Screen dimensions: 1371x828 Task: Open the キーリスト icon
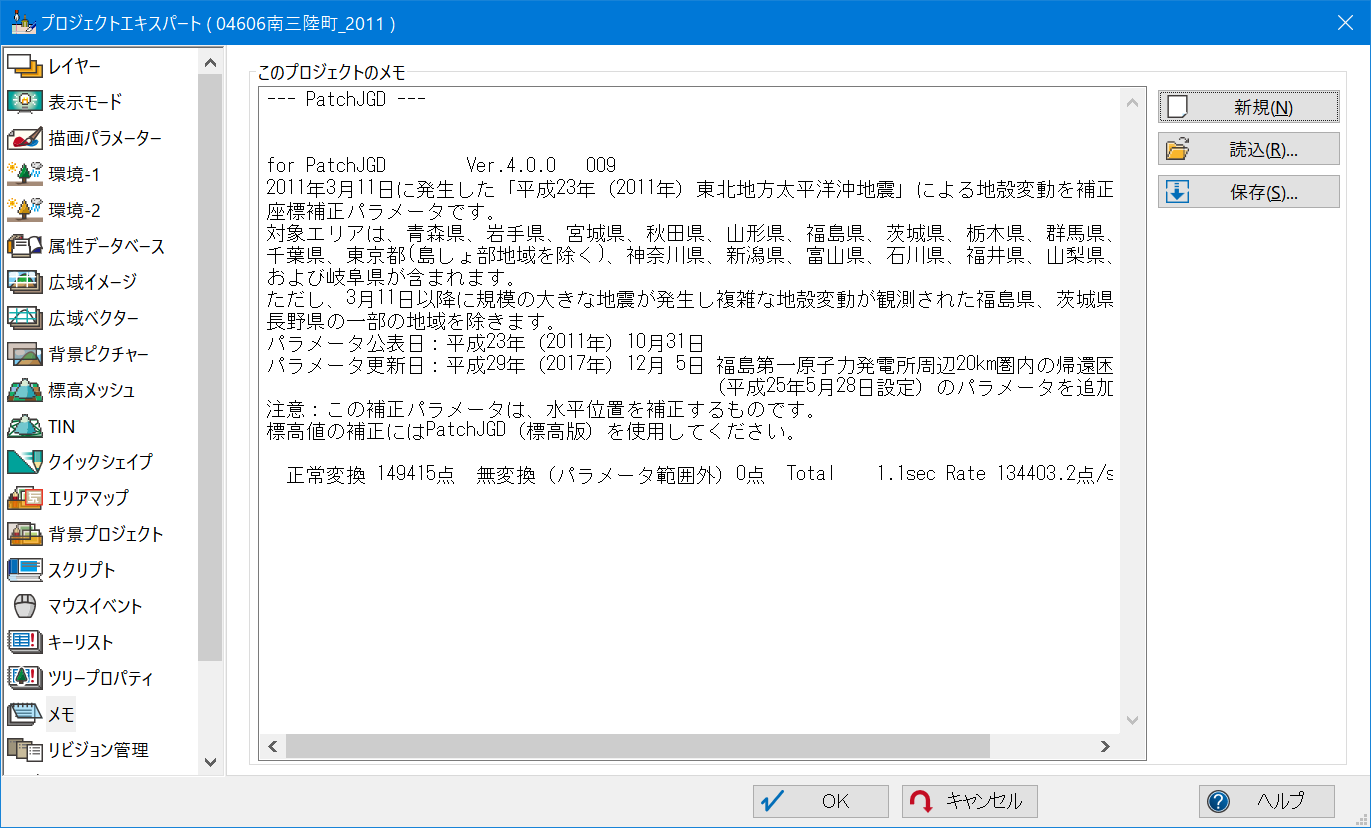pyautogui.click(x=24, y=642)
